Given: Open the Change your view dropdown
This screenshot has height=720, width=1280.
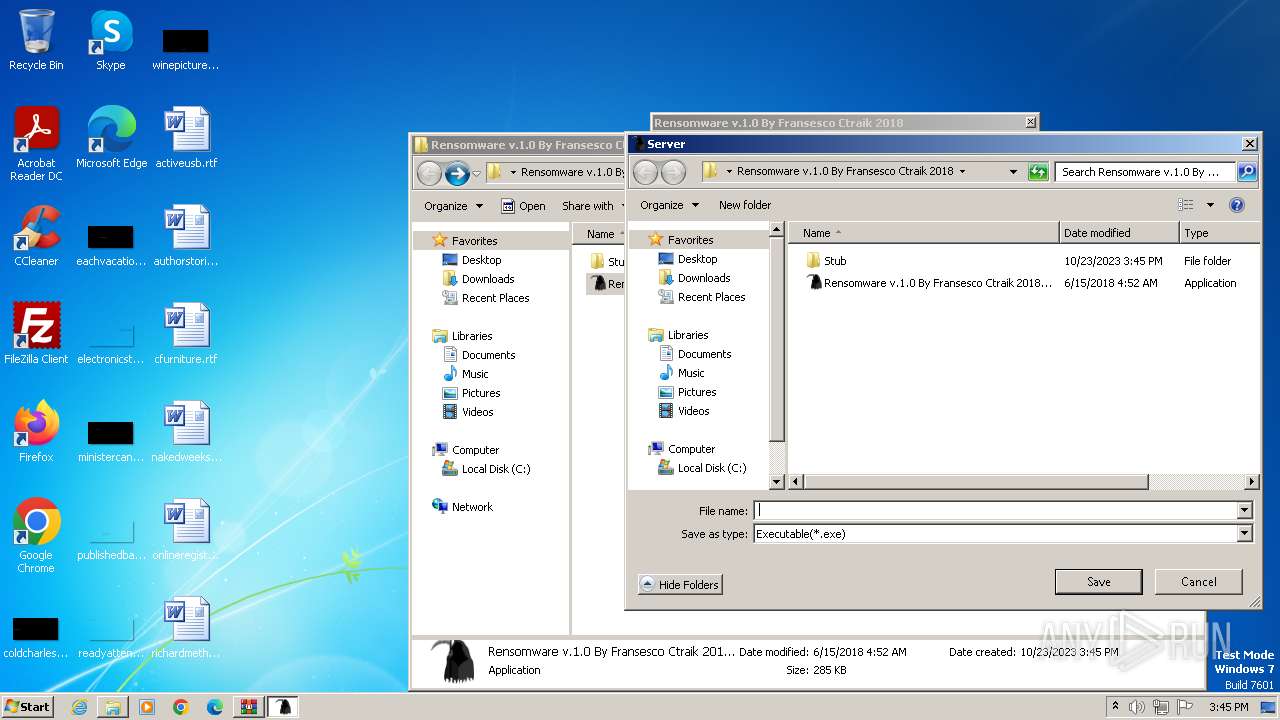Looking at the screenshot, I should pos(1210,205).
